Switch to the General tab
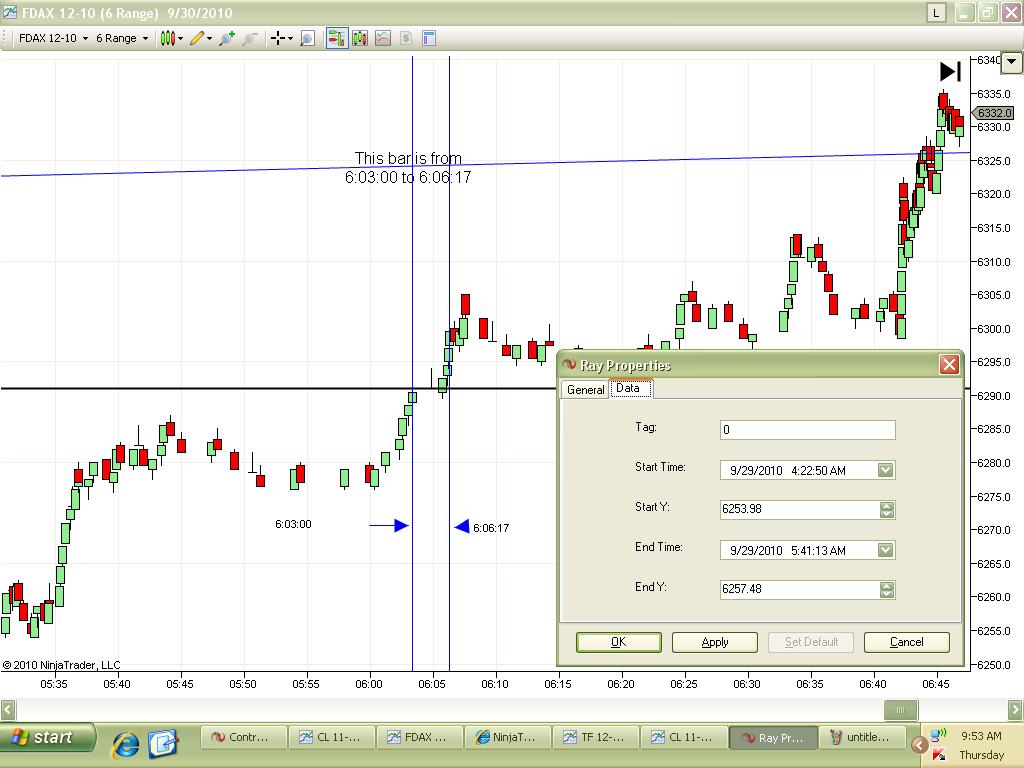 click(x=585, y=390)
